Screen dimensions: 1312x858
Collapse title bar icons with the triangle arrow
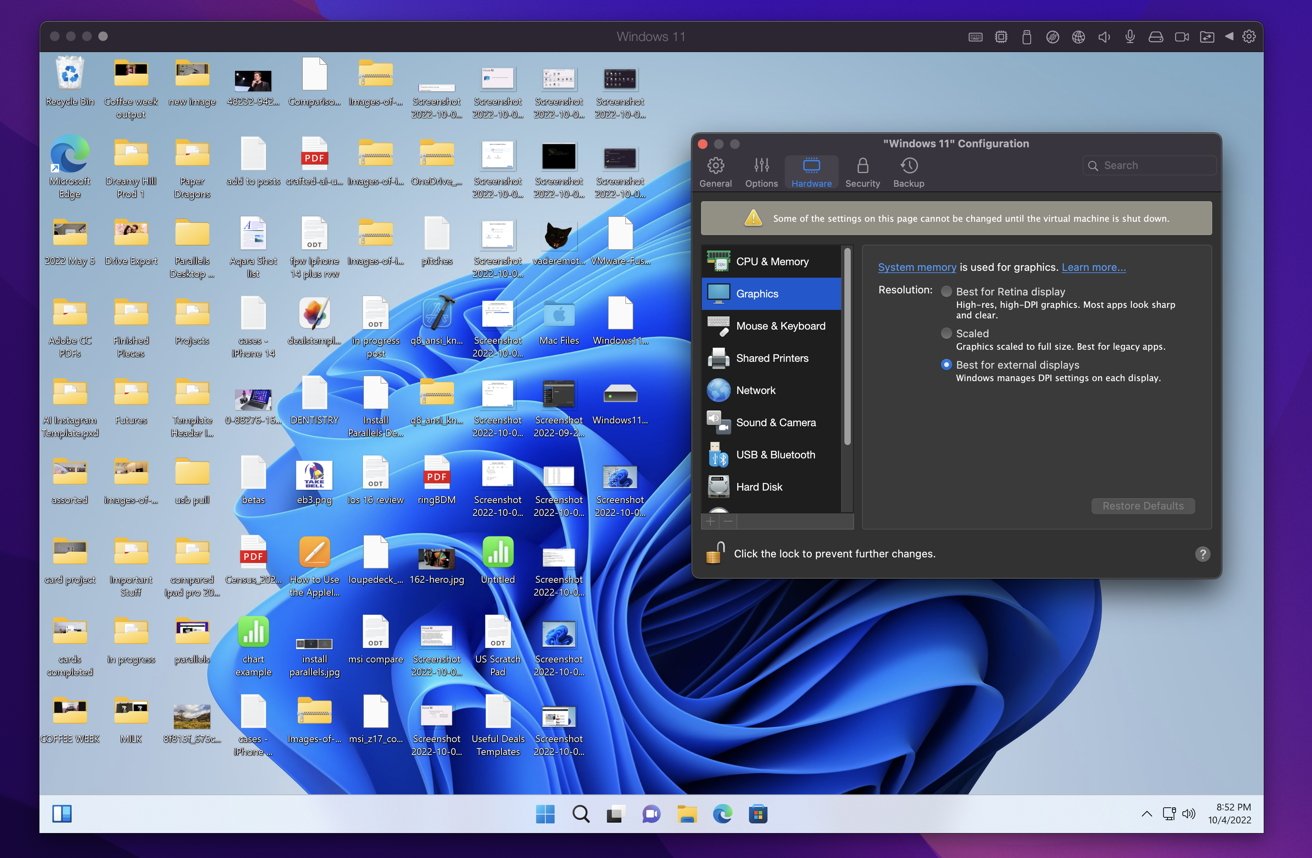1229,37
